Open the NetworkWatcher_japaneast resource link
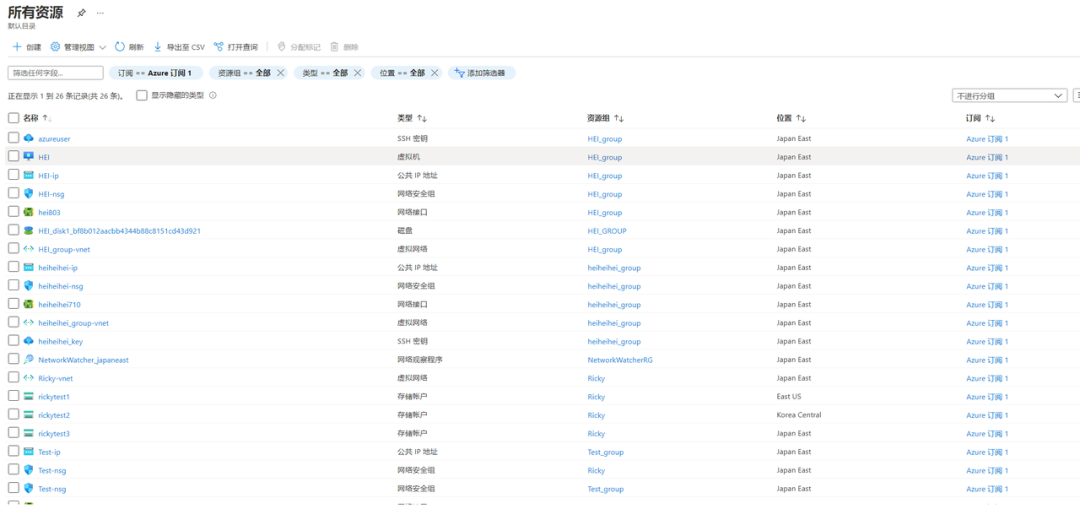 pos(83,360)
